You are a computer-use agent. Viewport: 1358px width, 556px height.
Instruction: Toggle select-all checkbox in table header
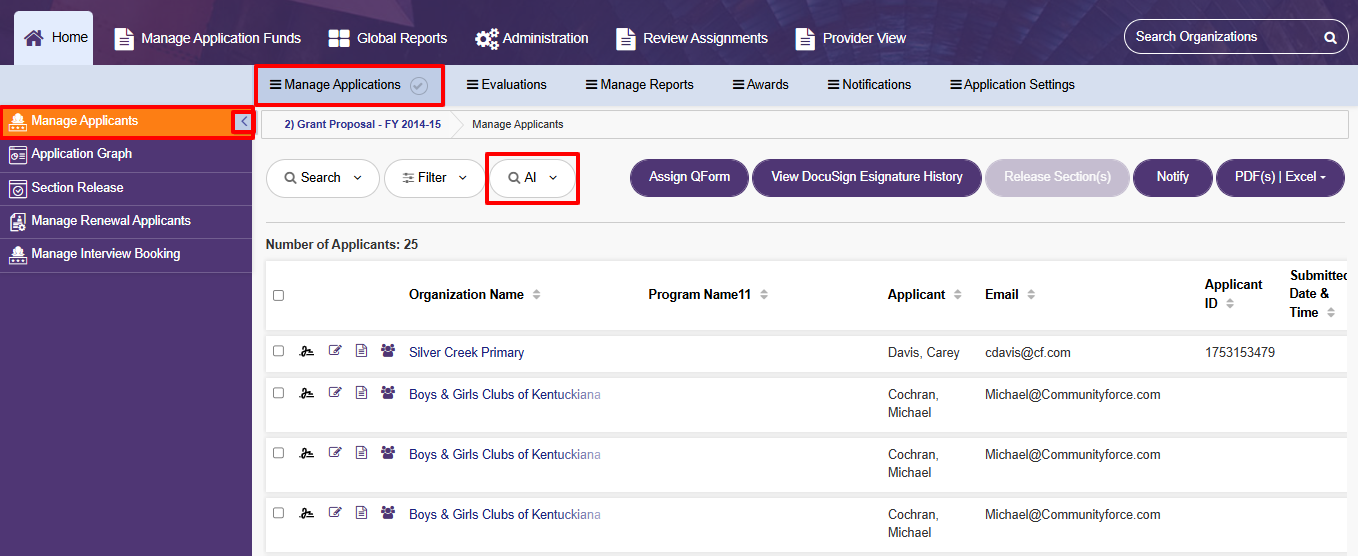point(279,295)
